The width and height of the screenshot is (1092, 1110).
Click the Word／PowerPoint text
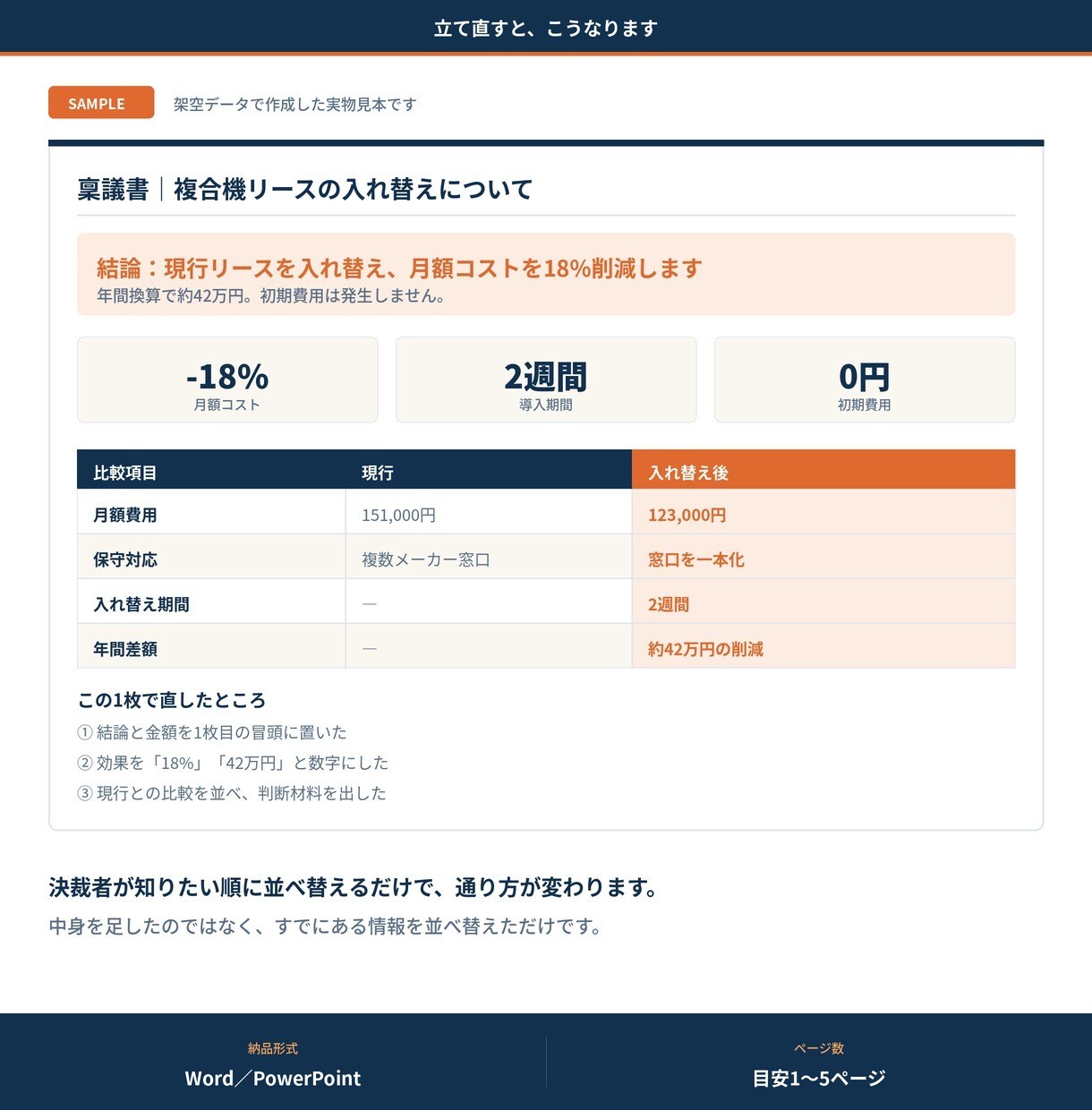(273, 1079)
